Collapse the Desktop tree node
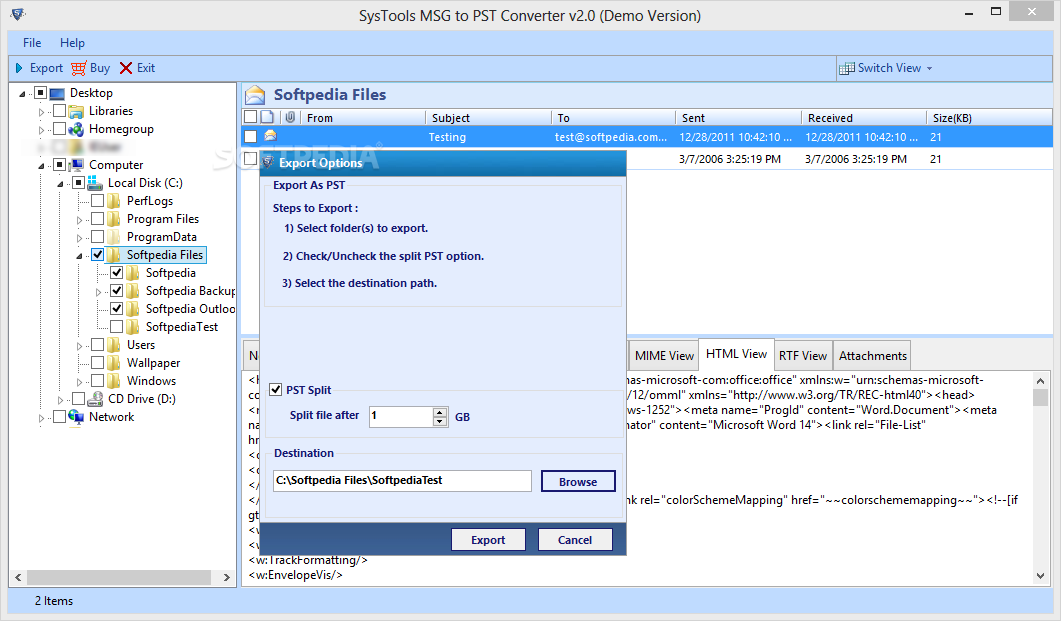 22,93
